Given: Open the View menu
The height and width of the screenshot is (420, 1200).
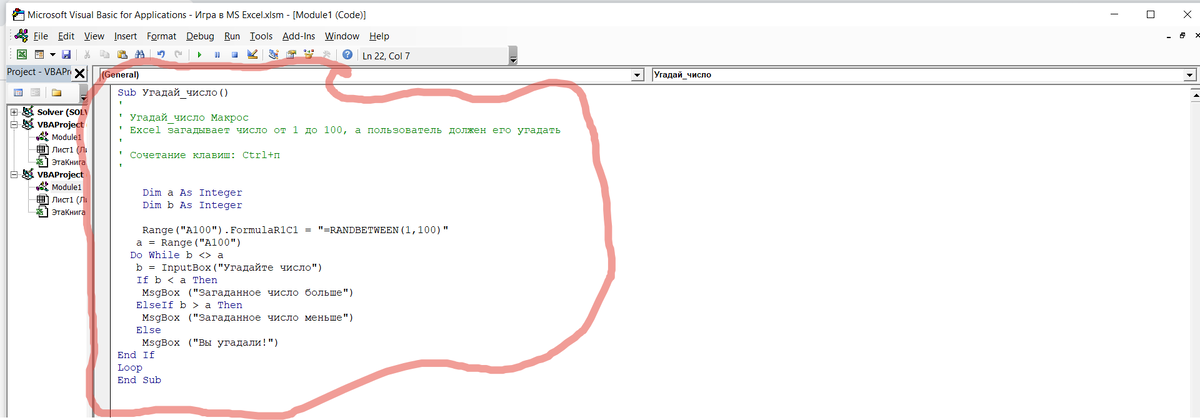Looking at the screenshot, I should coord(94,35).
